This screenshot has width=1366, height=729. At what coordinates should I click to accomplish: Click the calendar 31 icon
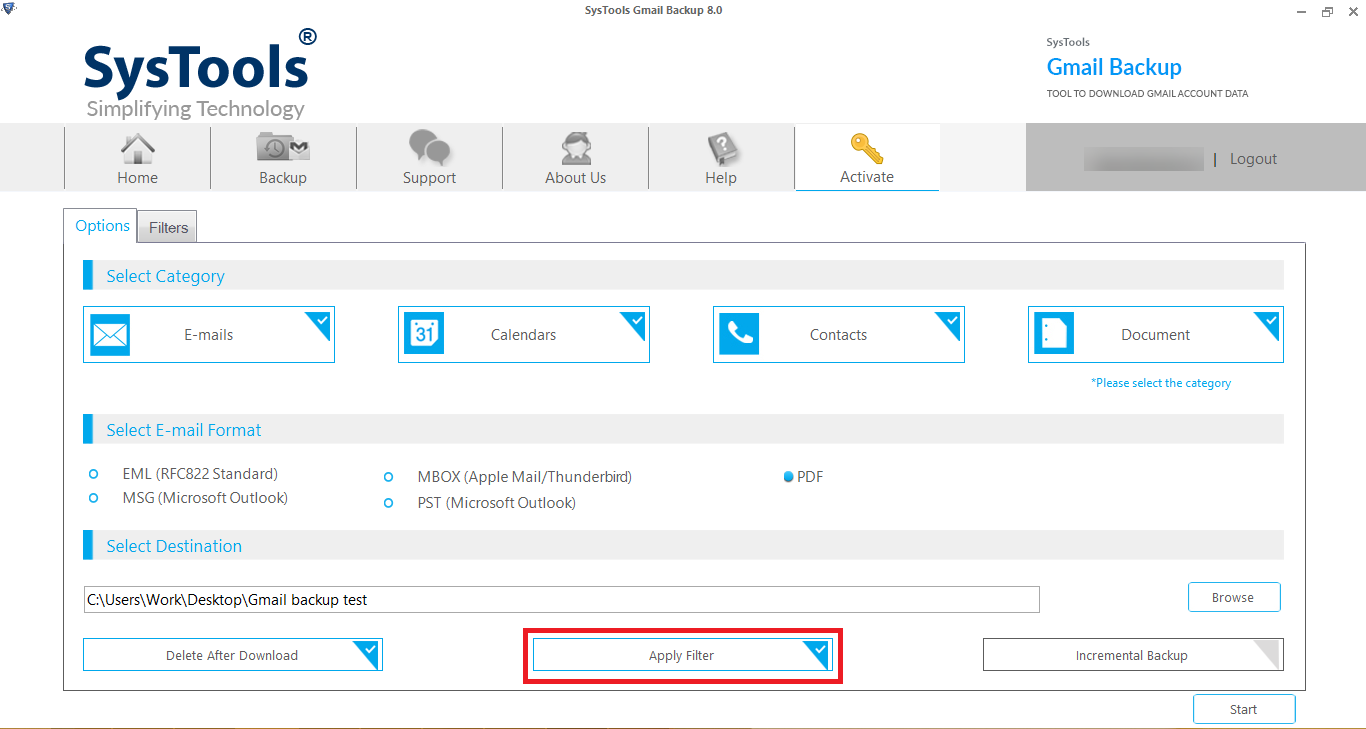click(x=424, y=334)
